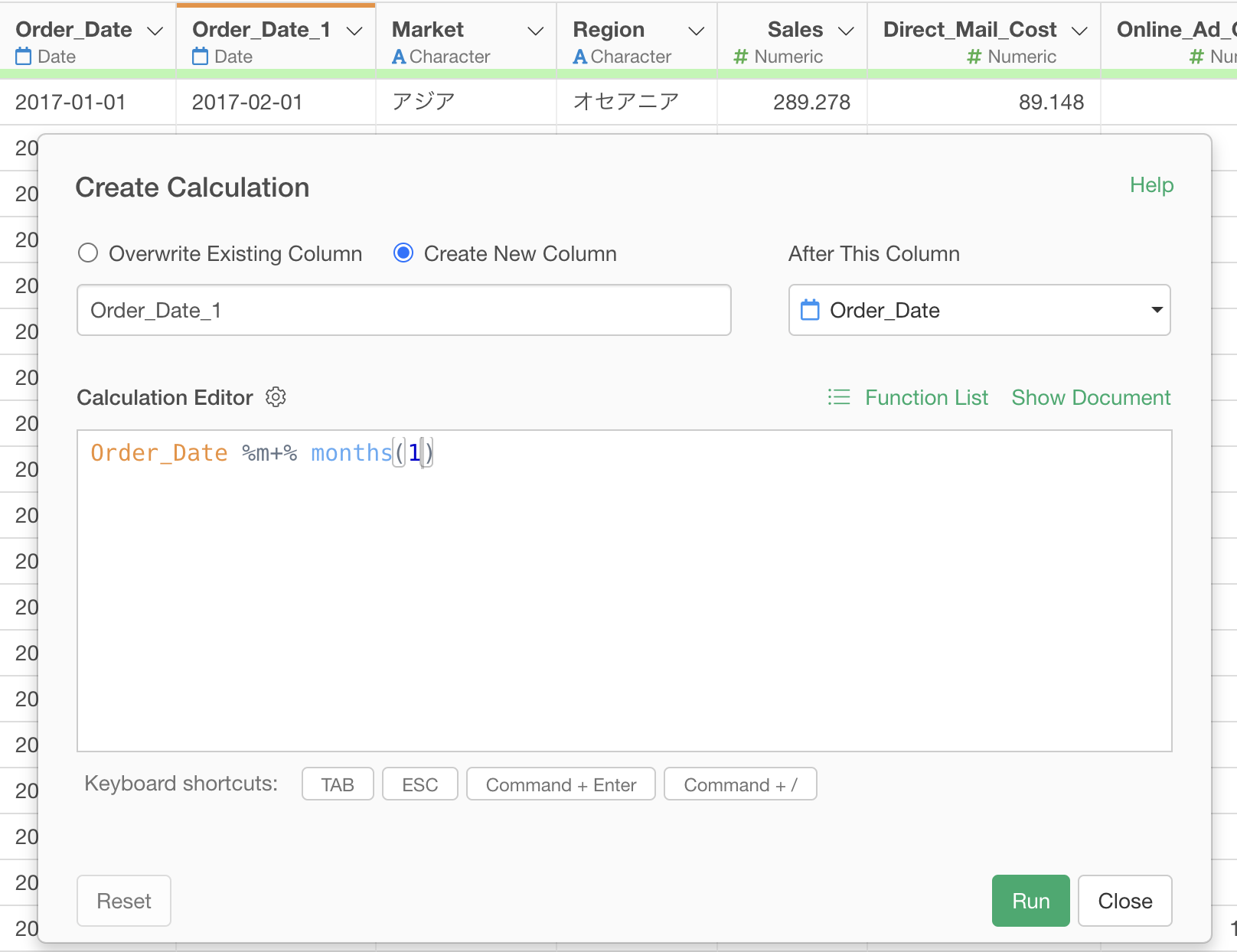1237x952 pixels.
Task: Click the Command + / shortcut button
Action: coord(740,784)
